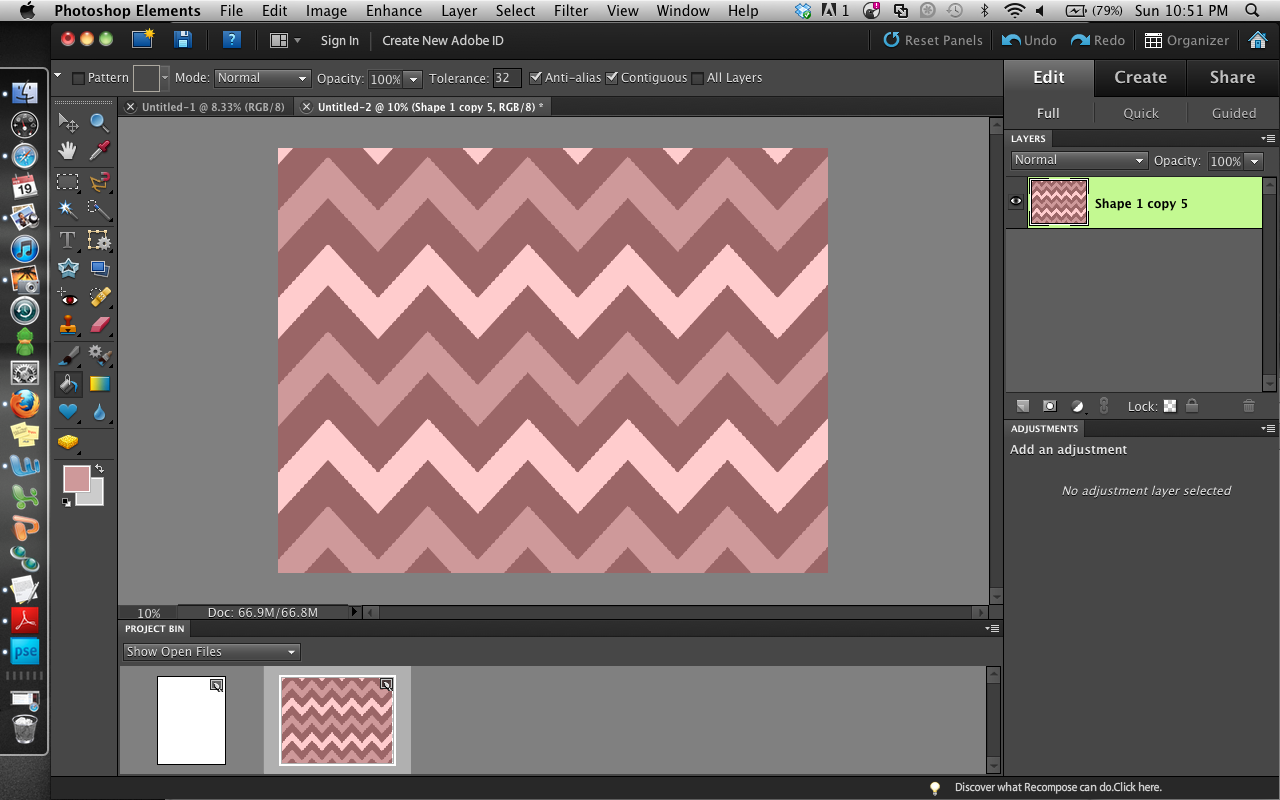Click the Redo button

[1098, 40]
